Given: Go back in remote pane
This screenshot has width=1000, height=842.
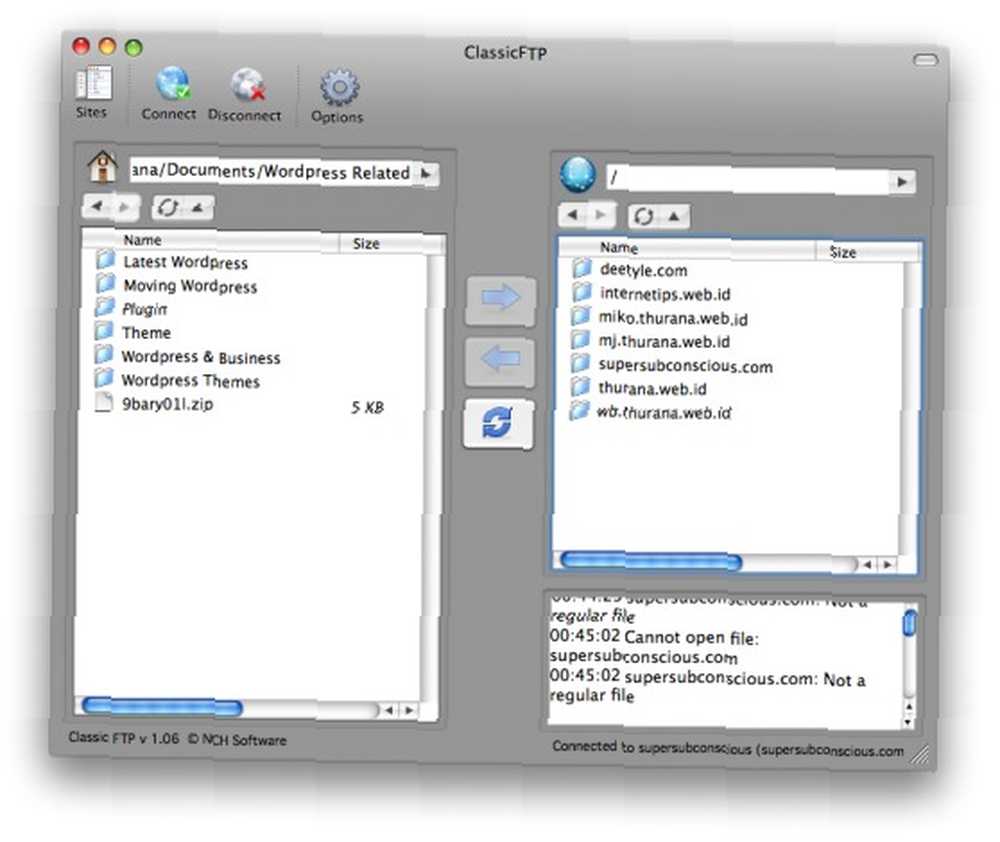Looking at the screenshot, I should pos(573,214).
